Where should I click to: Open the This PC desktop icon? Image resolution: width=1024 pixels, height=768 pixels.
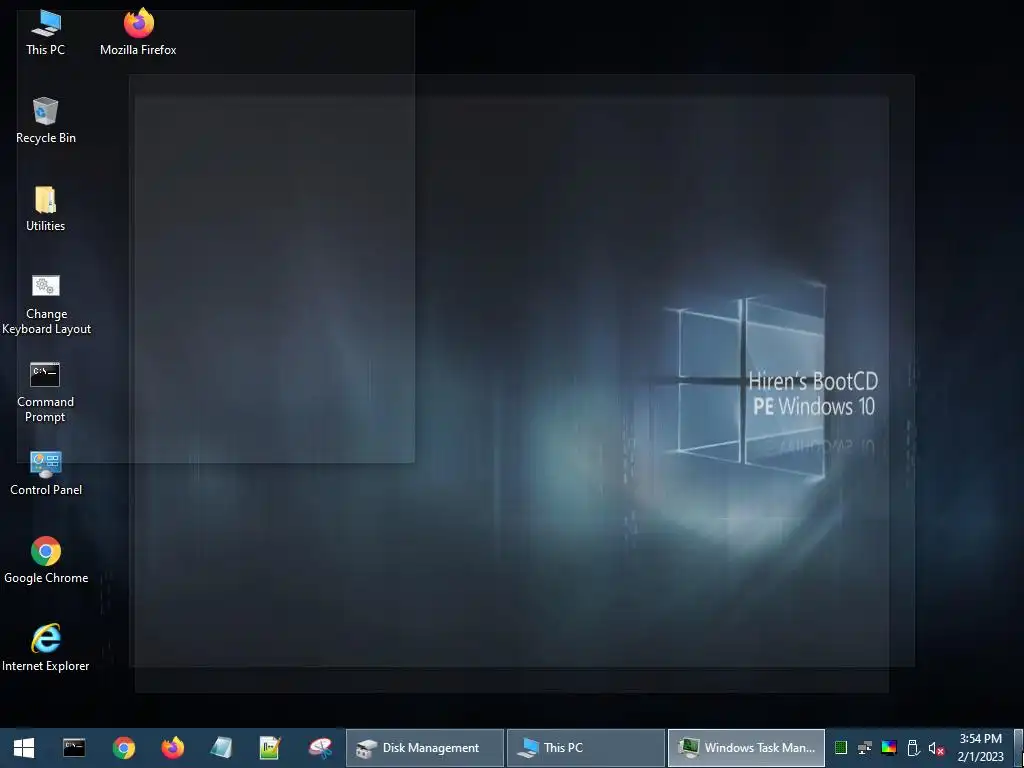click(46, 32)
